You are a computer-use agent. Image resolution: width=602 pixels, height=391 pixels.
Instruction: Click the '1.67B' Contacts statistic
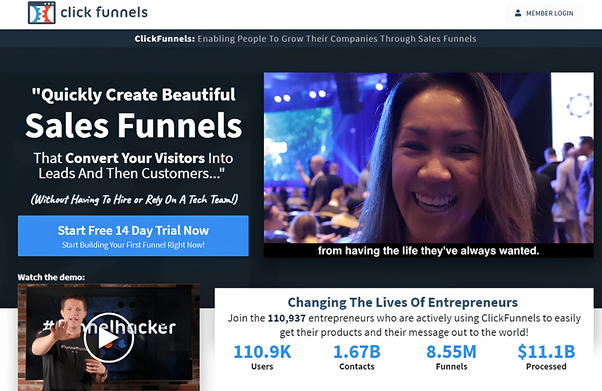357,351
